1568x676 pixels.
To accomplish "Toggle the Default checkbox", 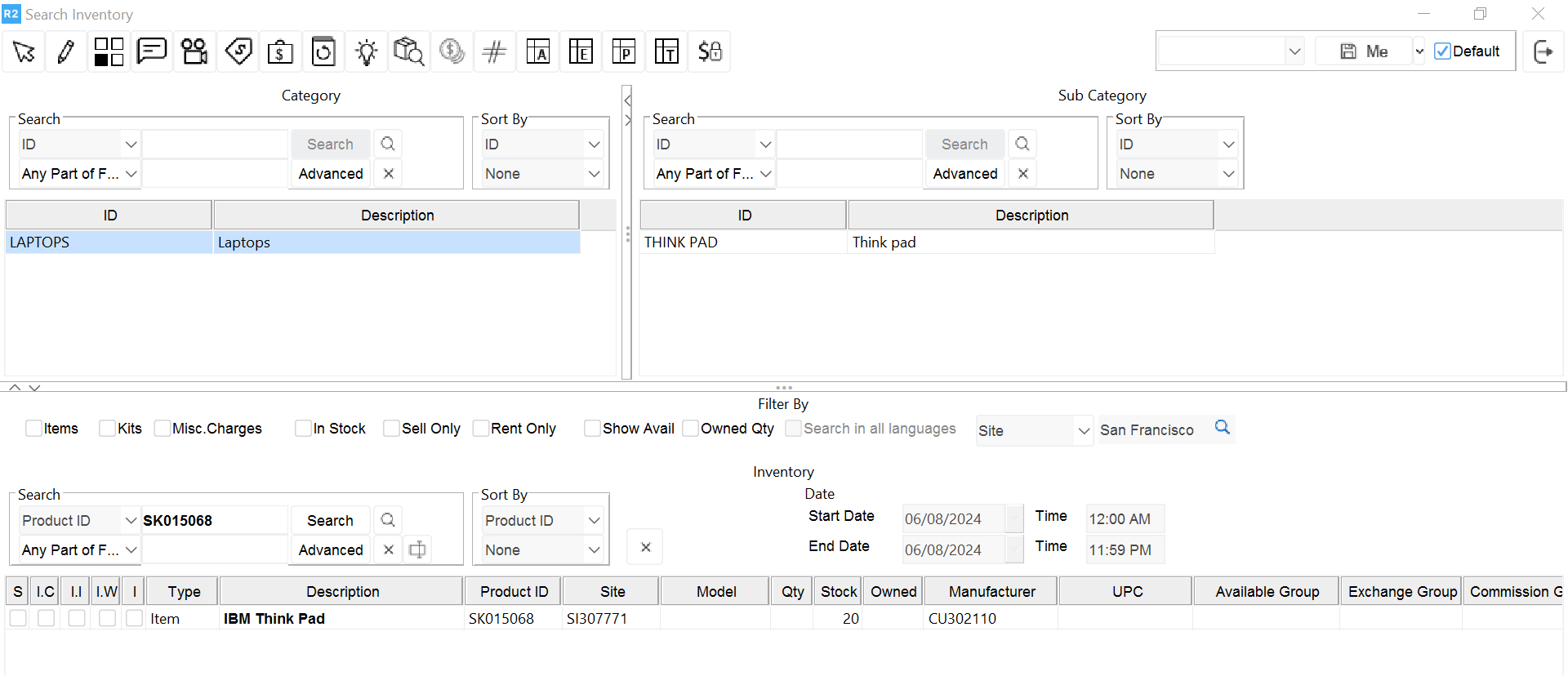I will click(1442, 51).
